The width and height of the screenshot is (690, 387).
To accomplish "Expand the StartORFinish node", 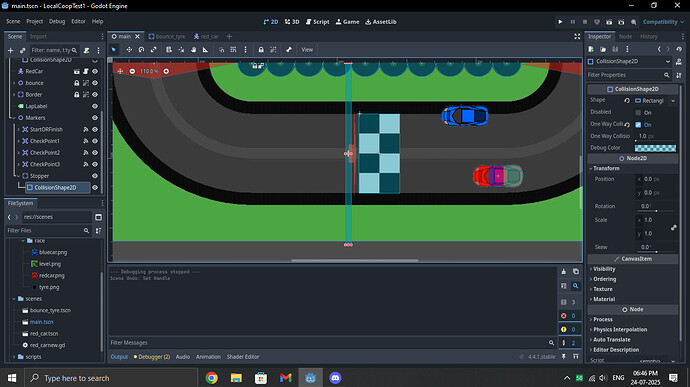I will click(18, 129).
